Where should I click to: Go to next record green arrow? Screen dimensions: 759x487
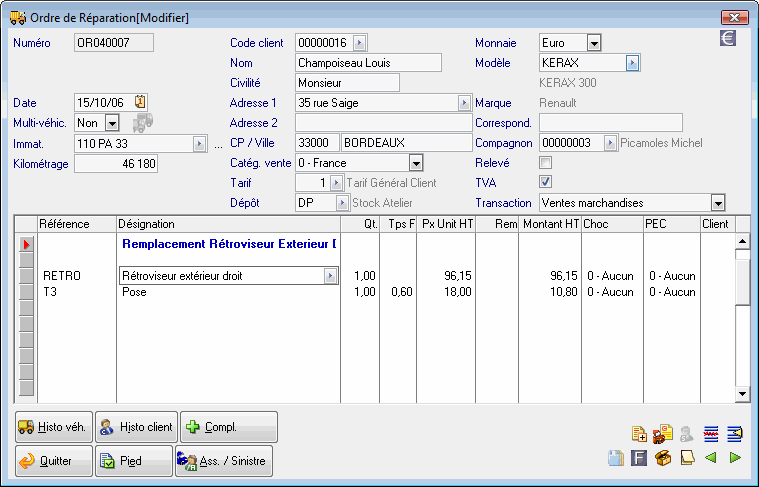[x=735, y=458]
